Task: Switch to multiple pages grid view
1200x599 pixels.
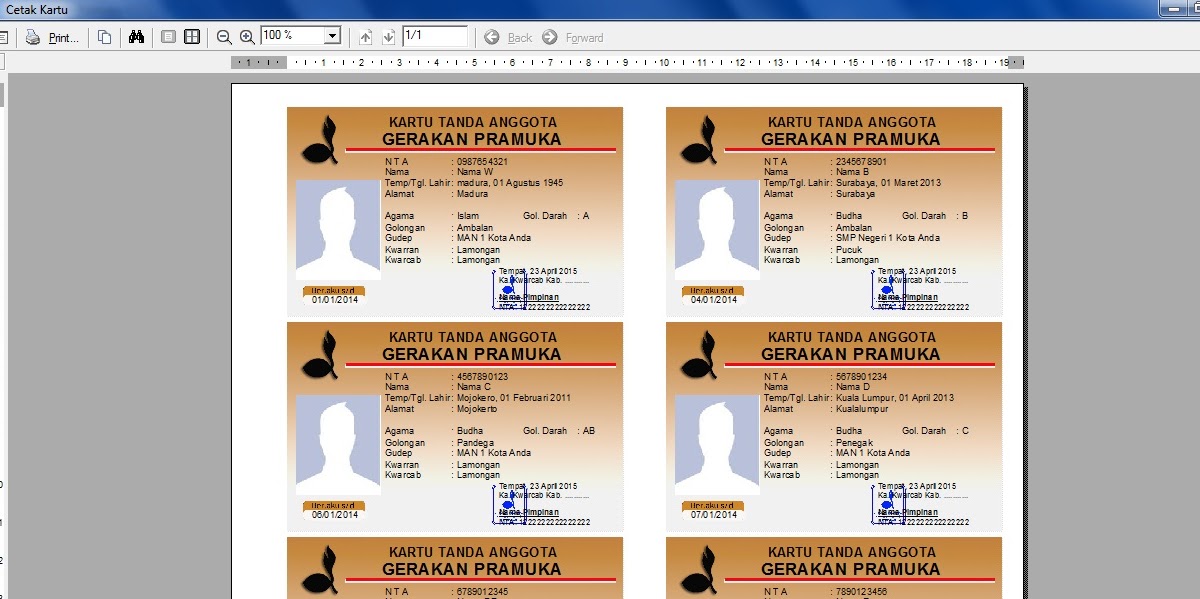Action: (x=192, y=37)
